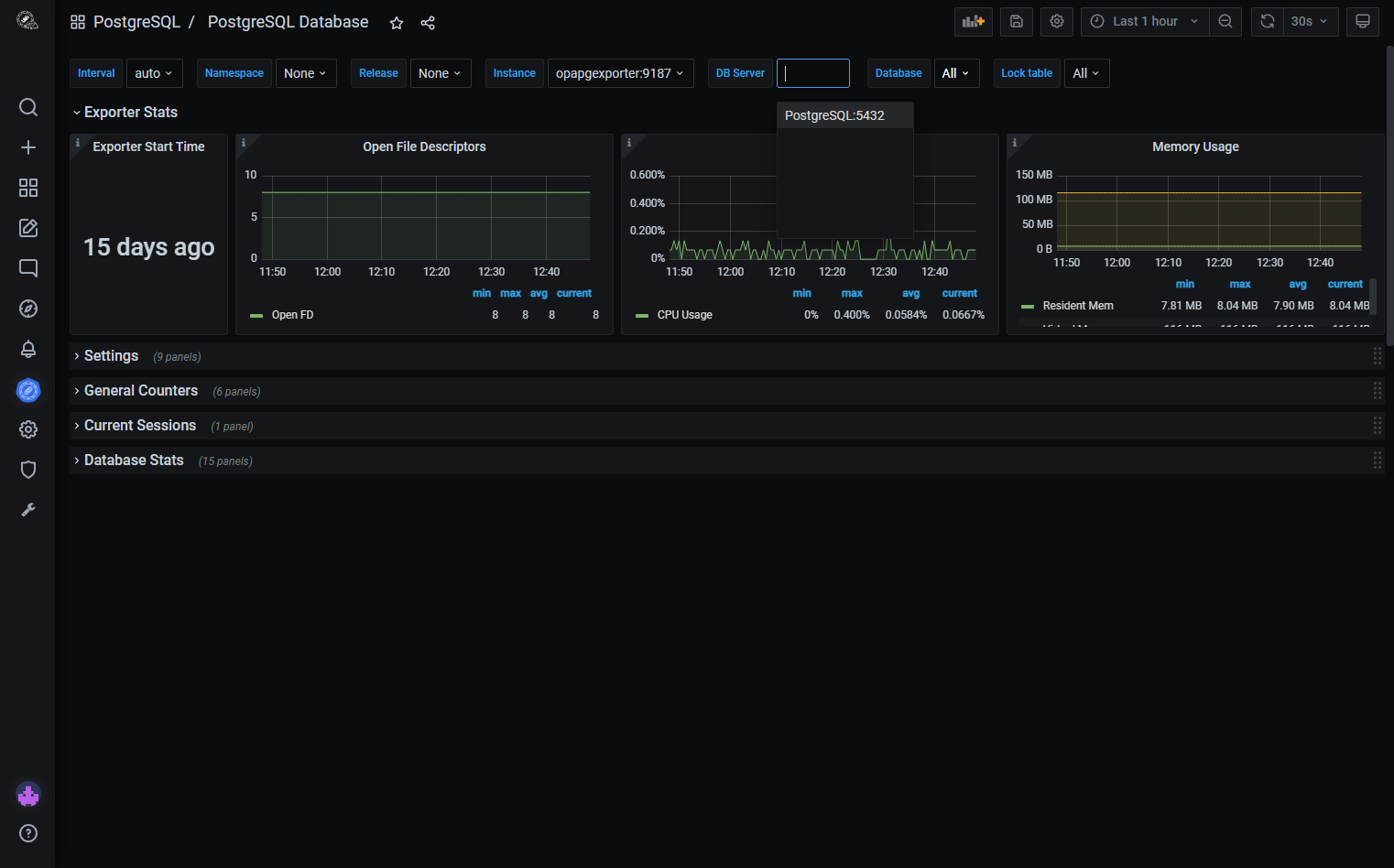Select PostgreSQL:5432 option
Screen dimensions: 1394x868
(x=844, y=115)
